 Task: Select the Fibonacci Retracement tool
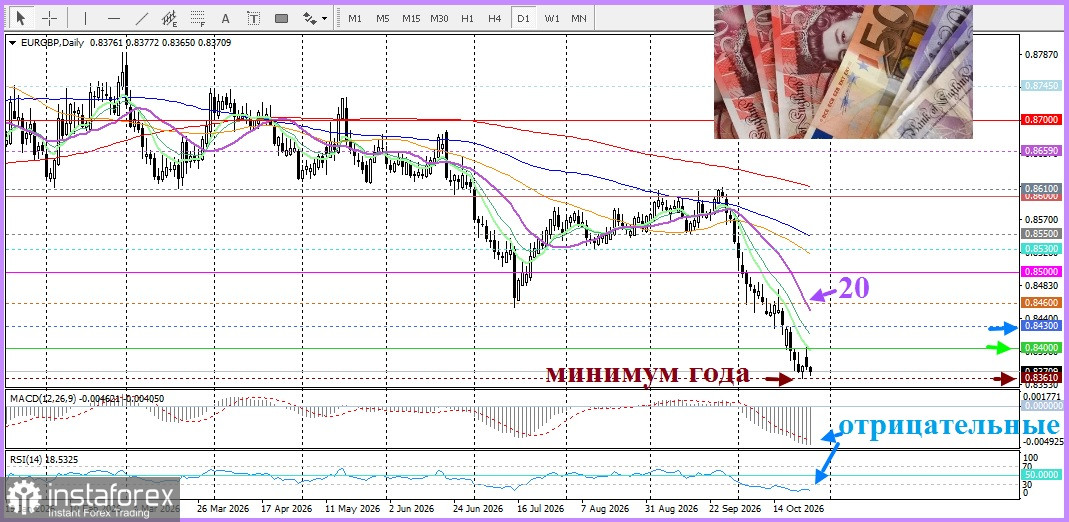198,18
